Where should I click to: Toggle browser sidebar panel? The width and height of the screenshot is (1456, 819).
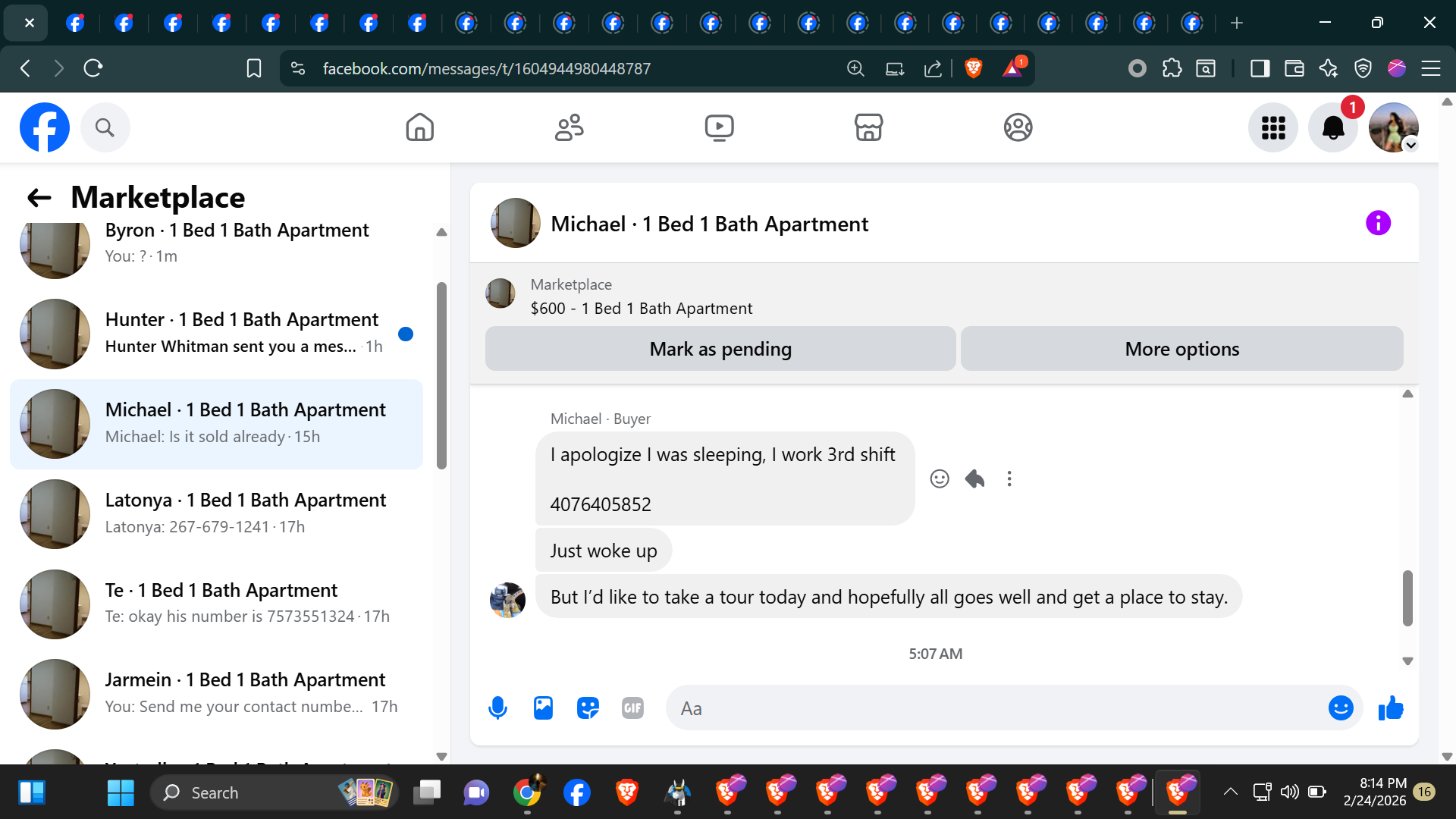[1260, 68]
